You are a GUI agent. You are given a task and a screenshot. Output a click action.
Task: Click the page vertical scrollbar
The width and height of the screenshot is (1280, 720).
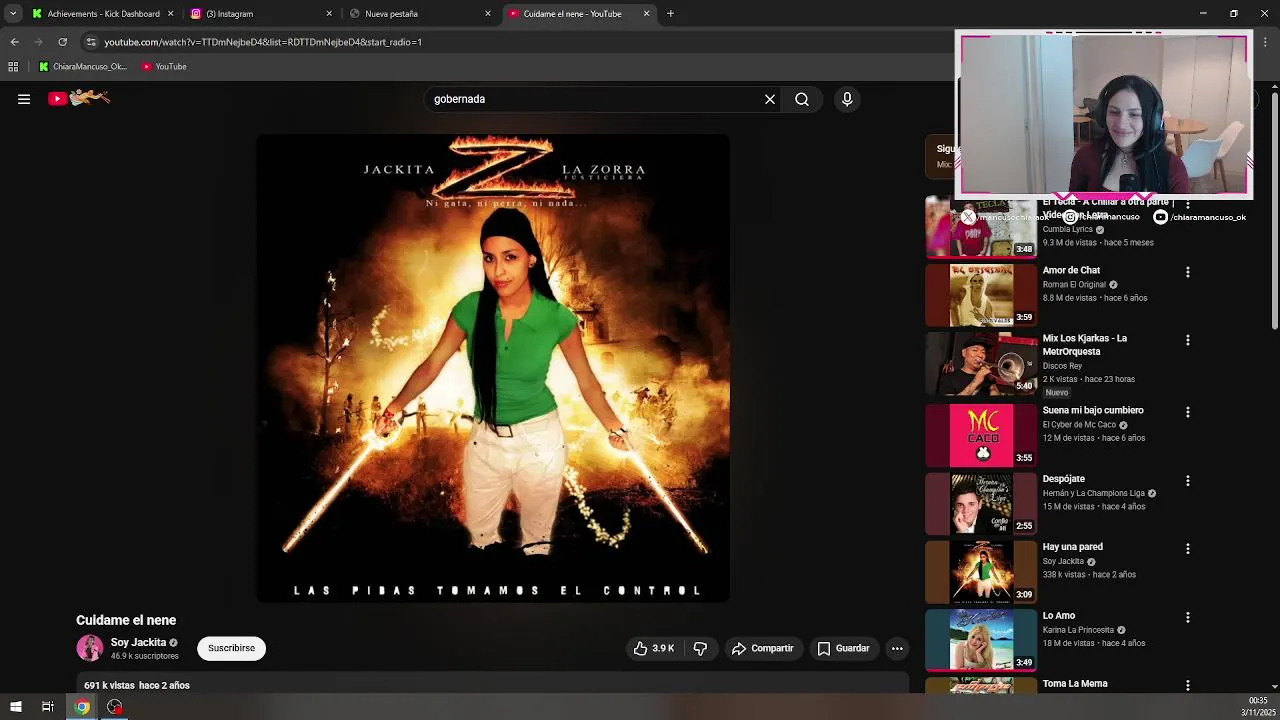(x=1274, y=209)
